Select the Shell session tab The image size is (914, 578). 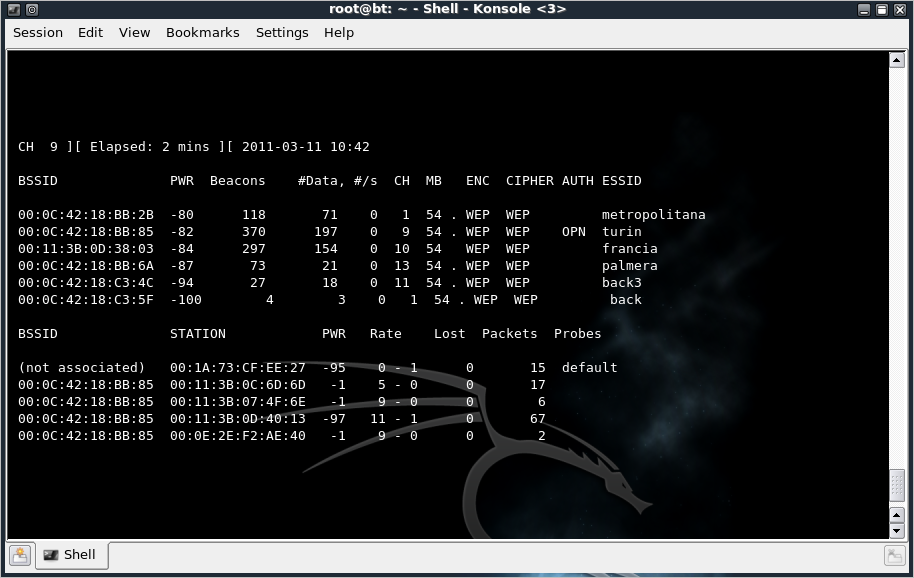tap(71, 555)
